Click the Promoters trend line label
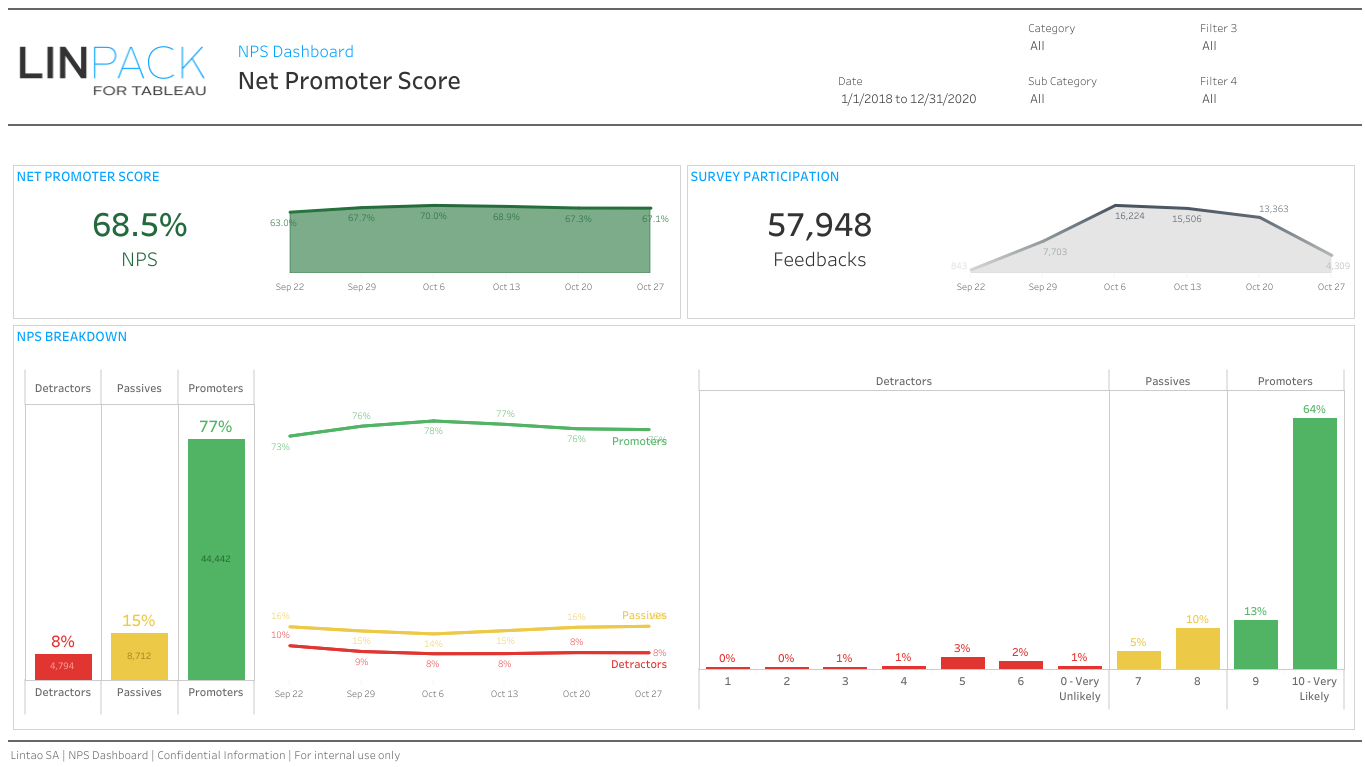 [x=638, y=441]
